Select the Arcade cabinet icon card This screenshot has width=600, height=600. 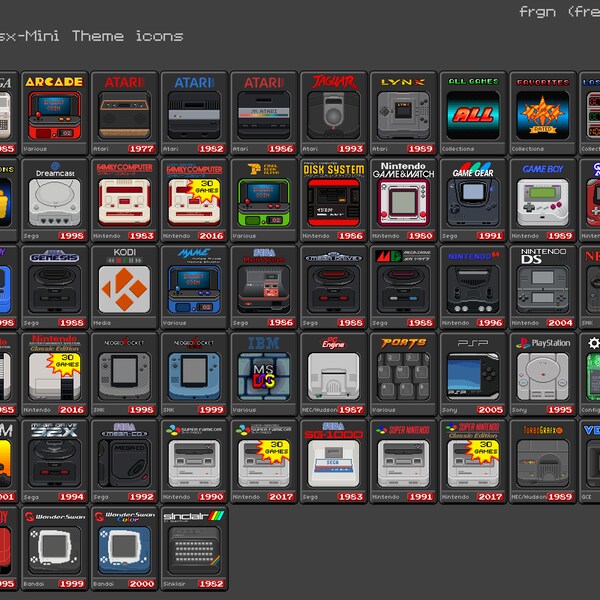[x=54, y=113]
